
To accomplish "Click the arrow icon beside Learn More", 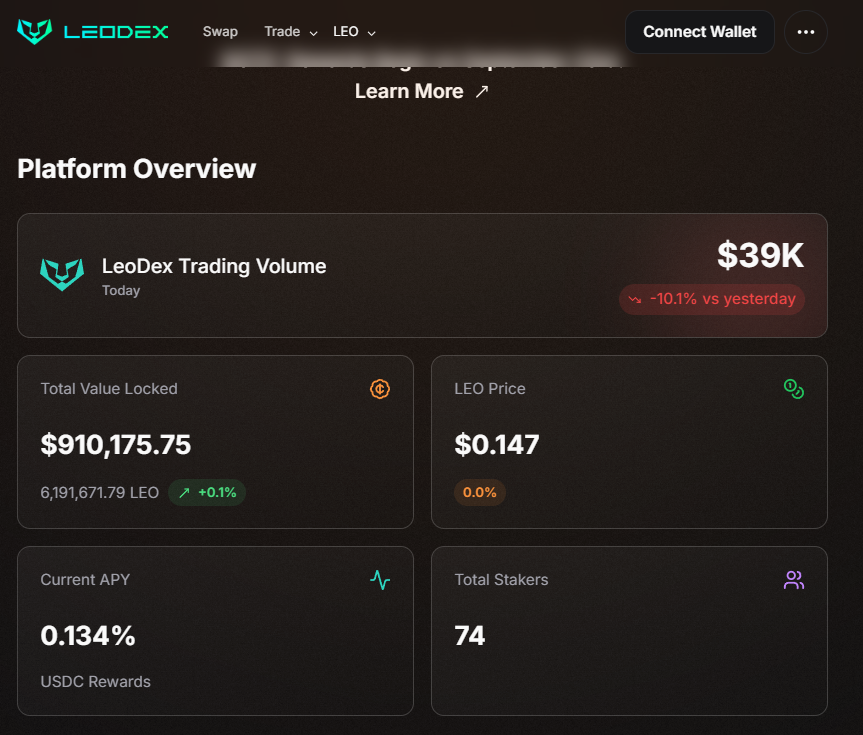I will 482,91.
